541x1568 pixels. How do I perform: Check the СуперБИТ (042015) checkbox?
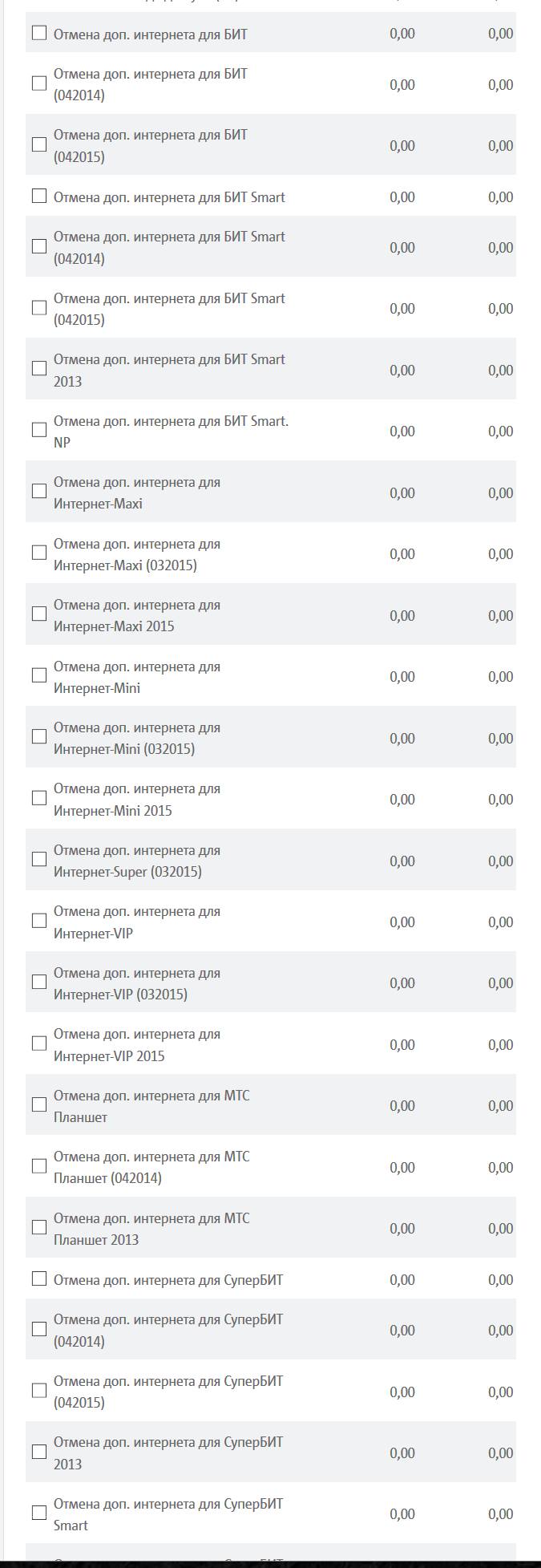click(x=39, y=1391)
